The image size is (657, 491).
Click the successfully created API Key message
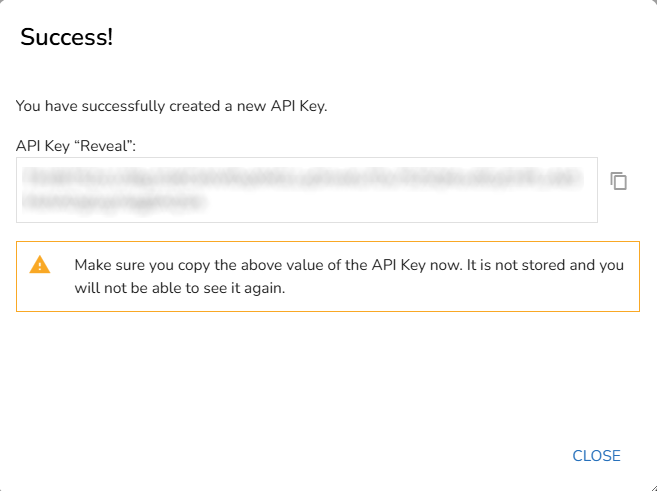pos(171,105)
